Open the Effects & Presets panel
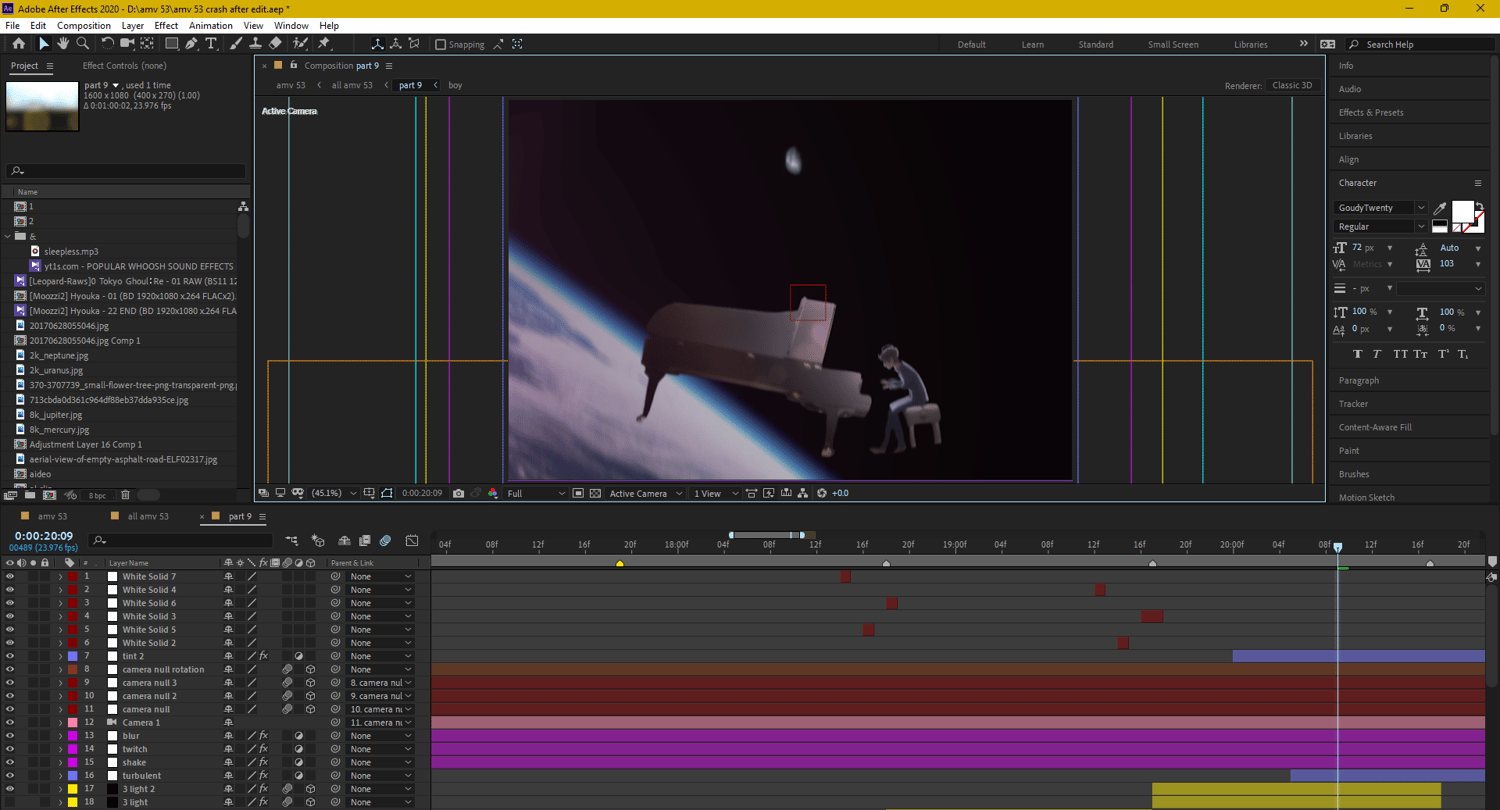 [x=1370, y=112]
